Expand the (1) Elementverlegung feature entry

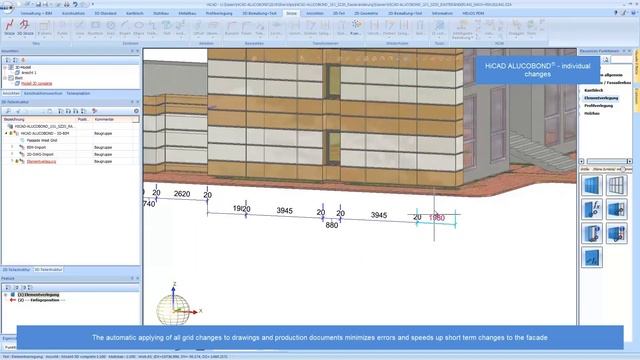pyautogui.click(x=6, y=295)
